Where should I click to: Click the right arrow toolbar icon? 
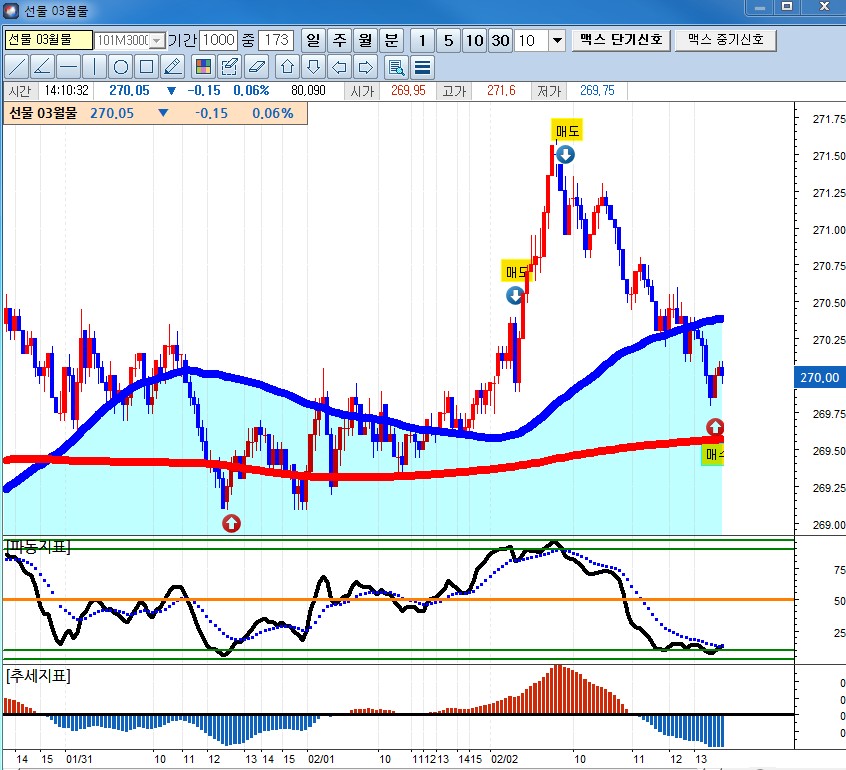tap(366, 67)
